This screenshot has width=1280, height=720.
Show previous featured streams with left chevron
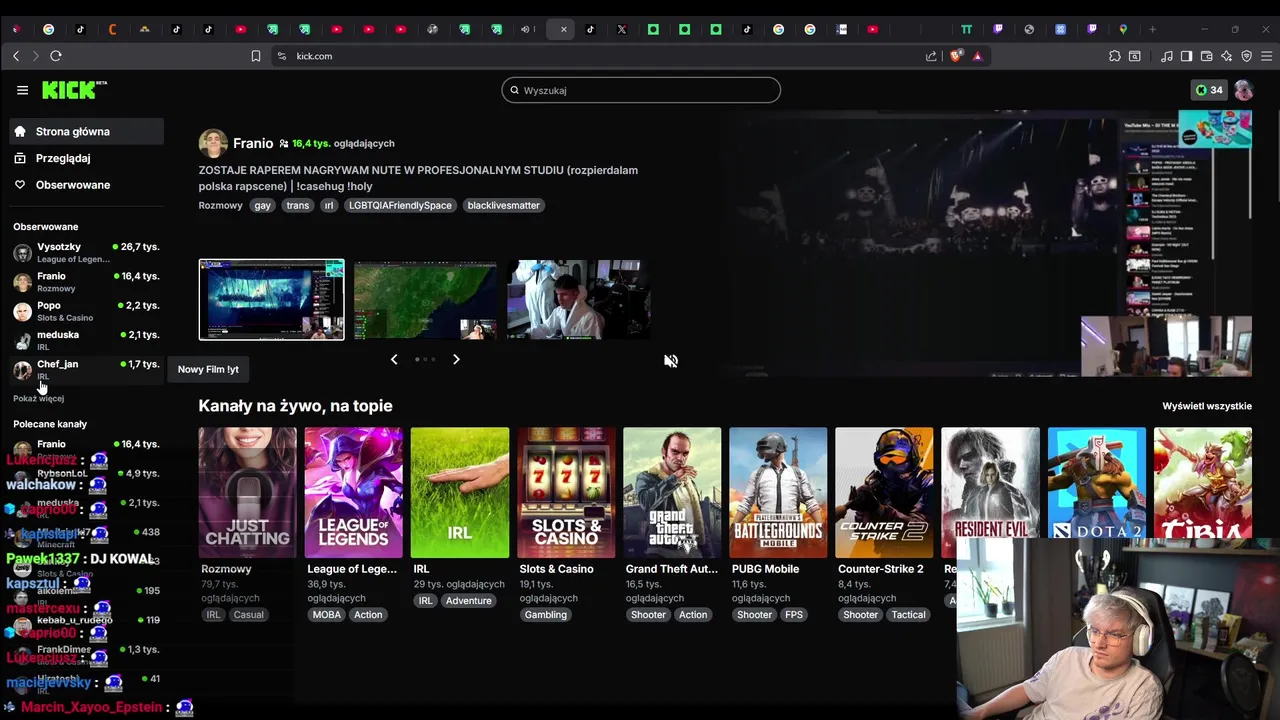tap(394, 359)
